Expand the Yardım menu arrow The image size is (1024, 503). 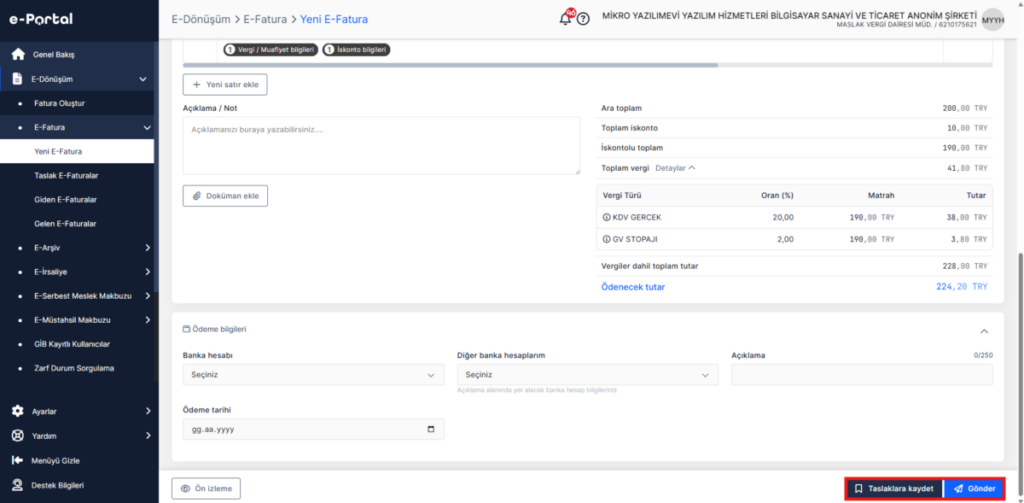148,436
